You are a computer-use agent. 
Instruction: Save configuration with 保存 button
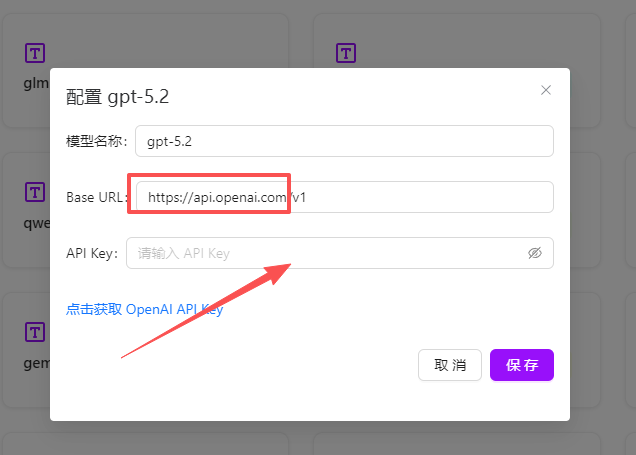[x=522, y=365]
